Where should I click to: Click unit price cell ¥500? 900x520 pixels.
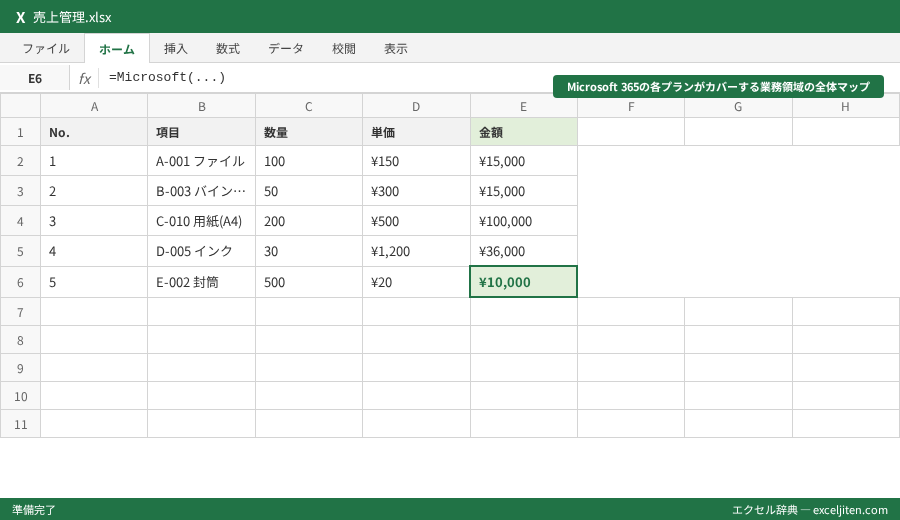(416, 221)
